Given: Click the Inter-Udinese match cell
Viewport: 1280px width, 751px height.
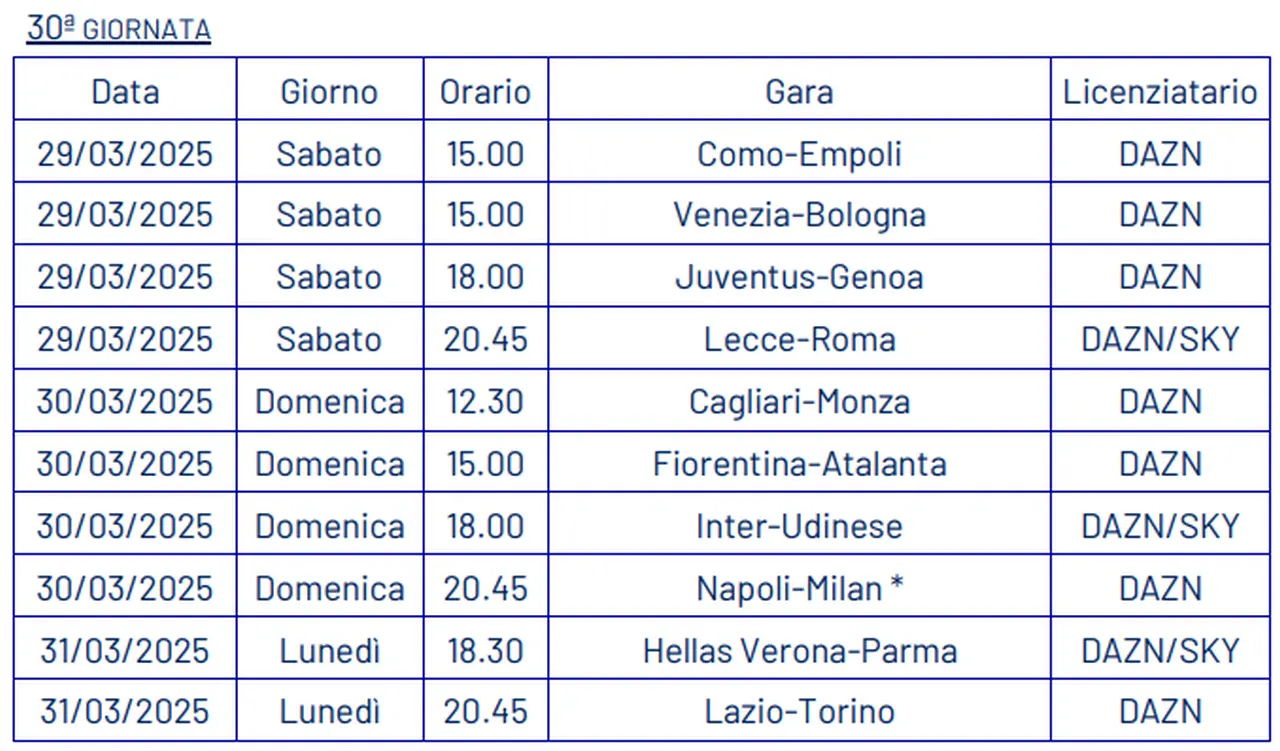Looking at the screenshot, I should (799, 526).
